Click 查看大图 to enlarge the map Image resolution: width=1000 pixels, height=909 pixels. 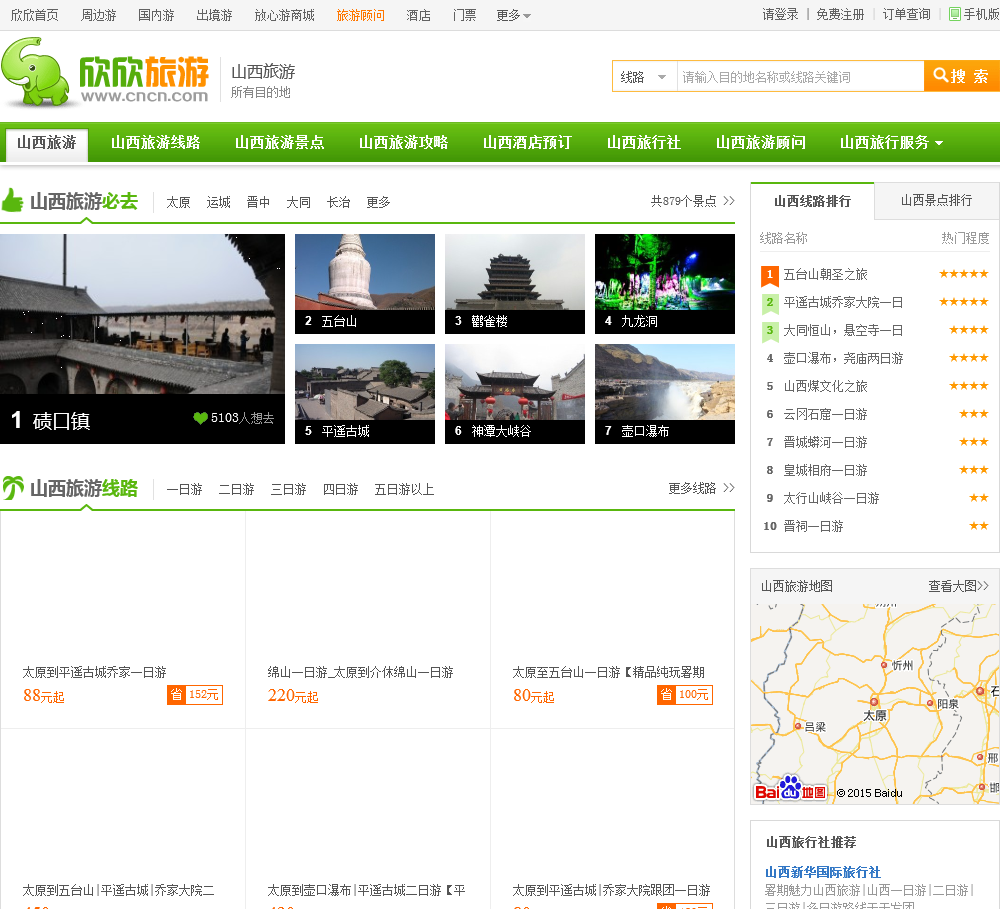958,586
